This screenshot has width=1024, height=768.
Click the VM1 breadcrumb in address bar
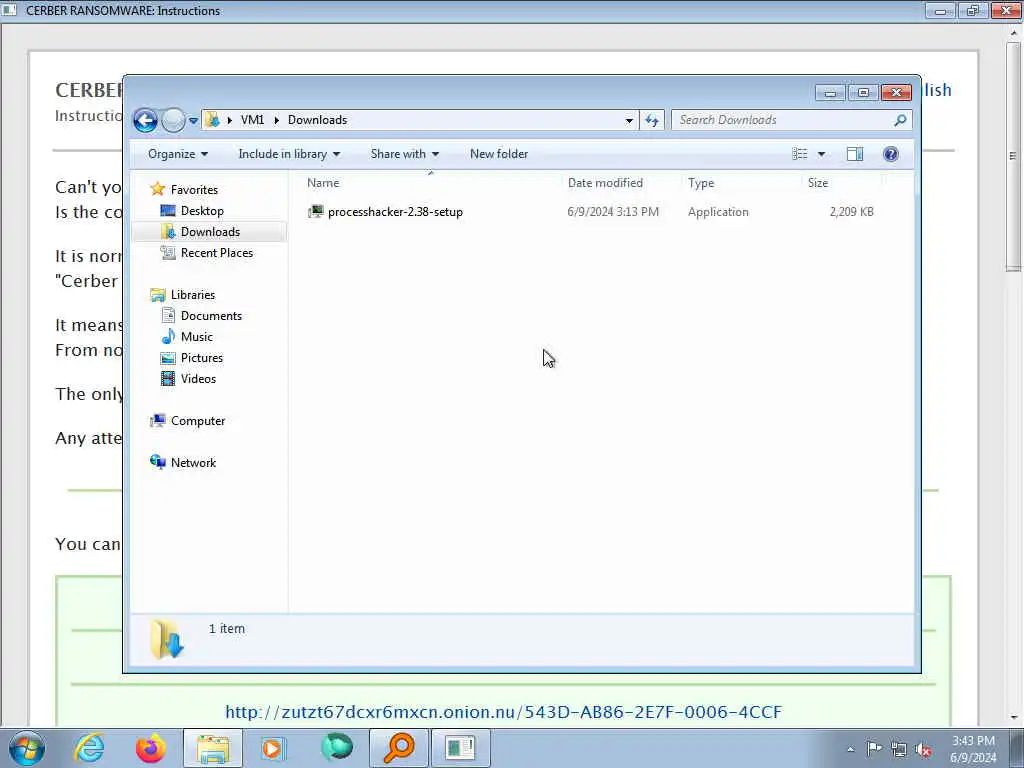(x=252, y=120)
